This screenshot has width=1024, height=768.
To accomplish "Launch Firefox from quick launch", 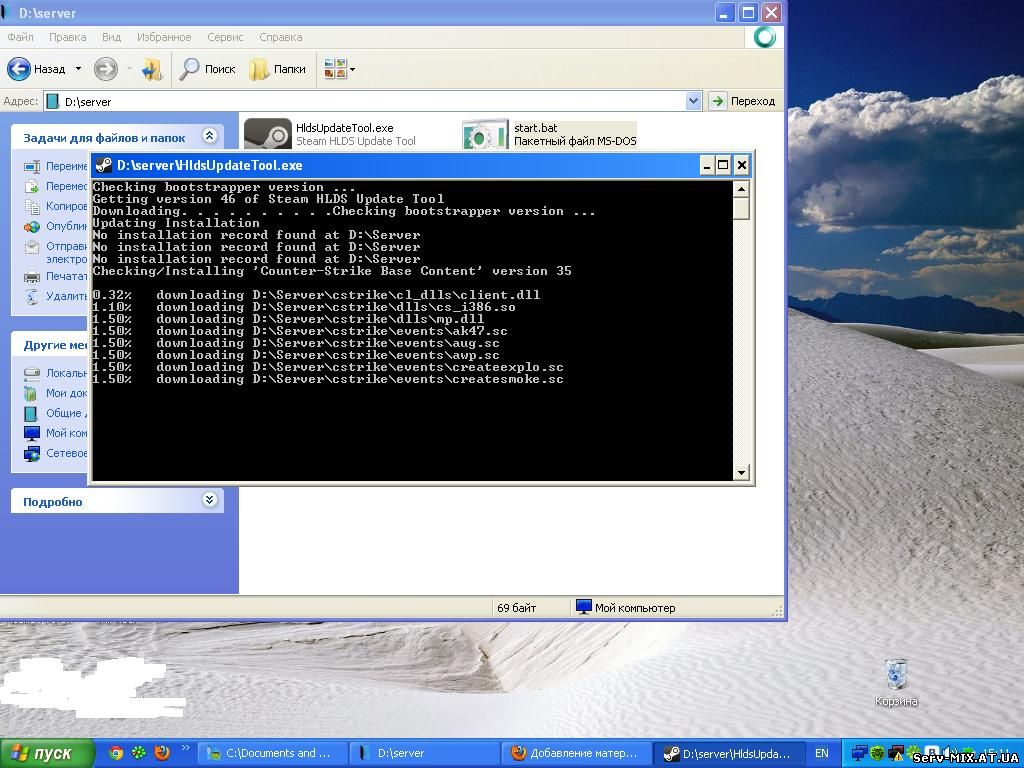I will (162, 753).
